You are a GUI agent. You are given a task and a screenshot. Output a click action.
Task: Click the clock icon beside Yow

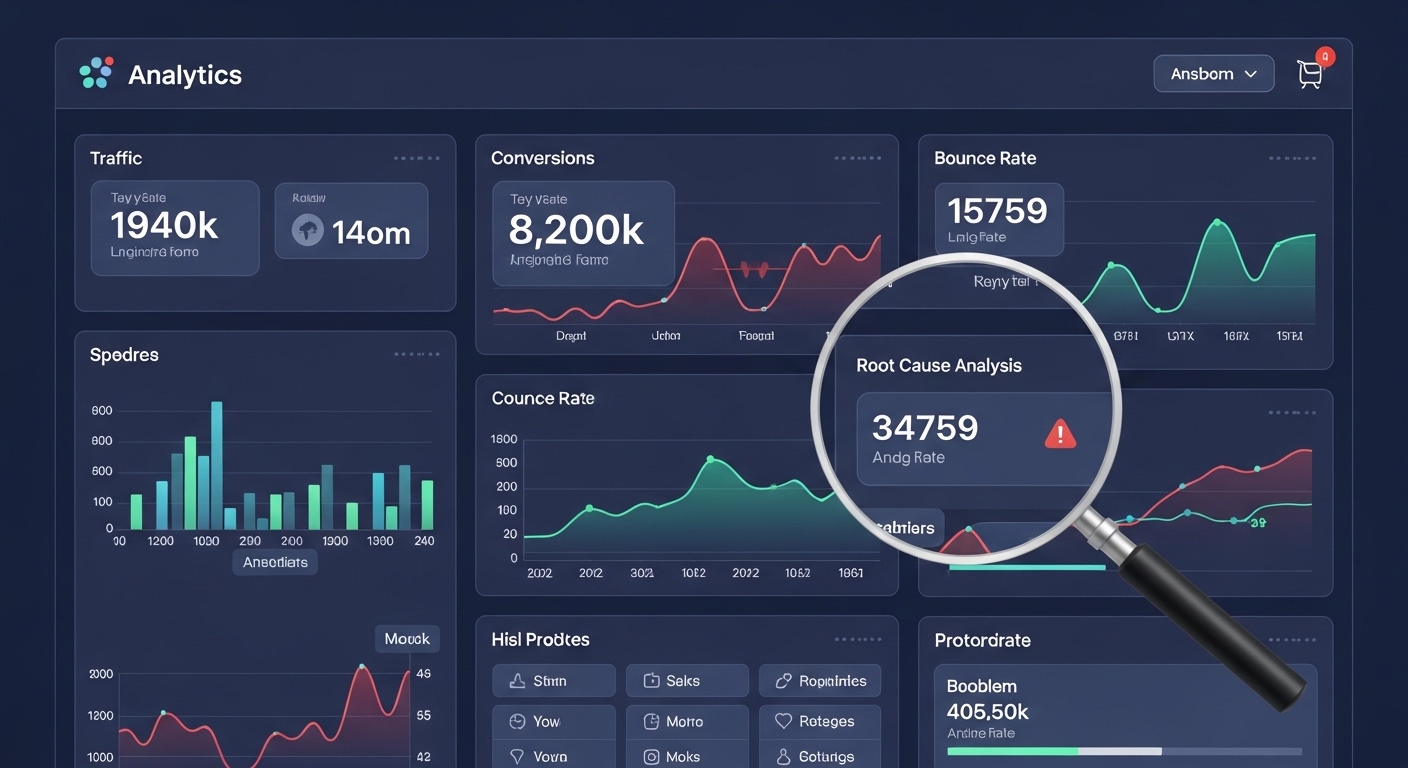(517, 721)
